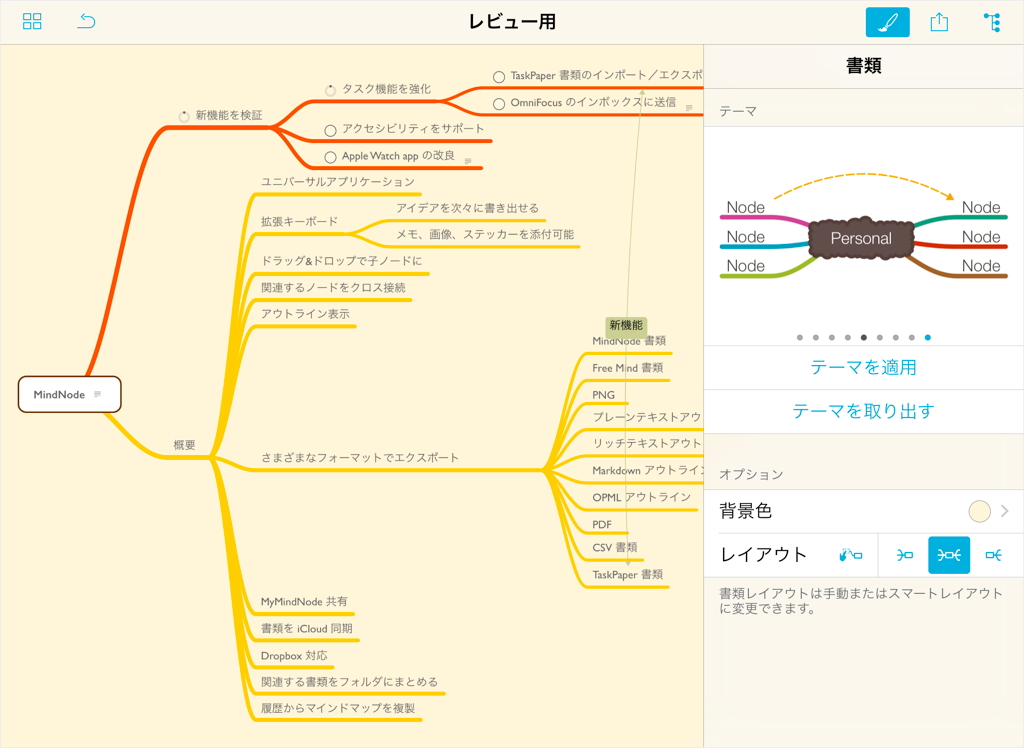Select the さまざまなフォーマットでエクスポート node
This screenshot has width=1024, height=748.
pos(360,457)
